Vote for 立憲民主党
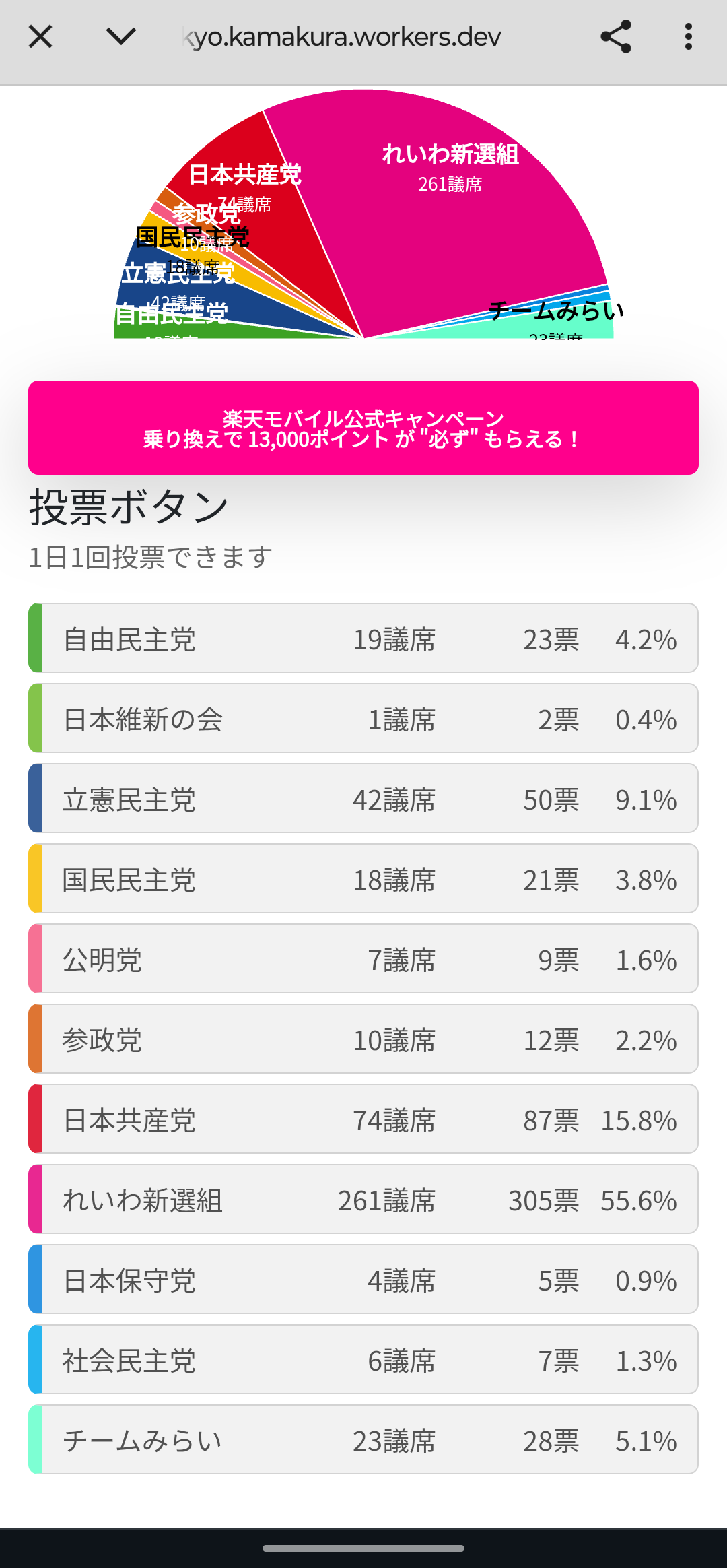The width and height of the screenshot is (727, 1568). coord(363,798)
